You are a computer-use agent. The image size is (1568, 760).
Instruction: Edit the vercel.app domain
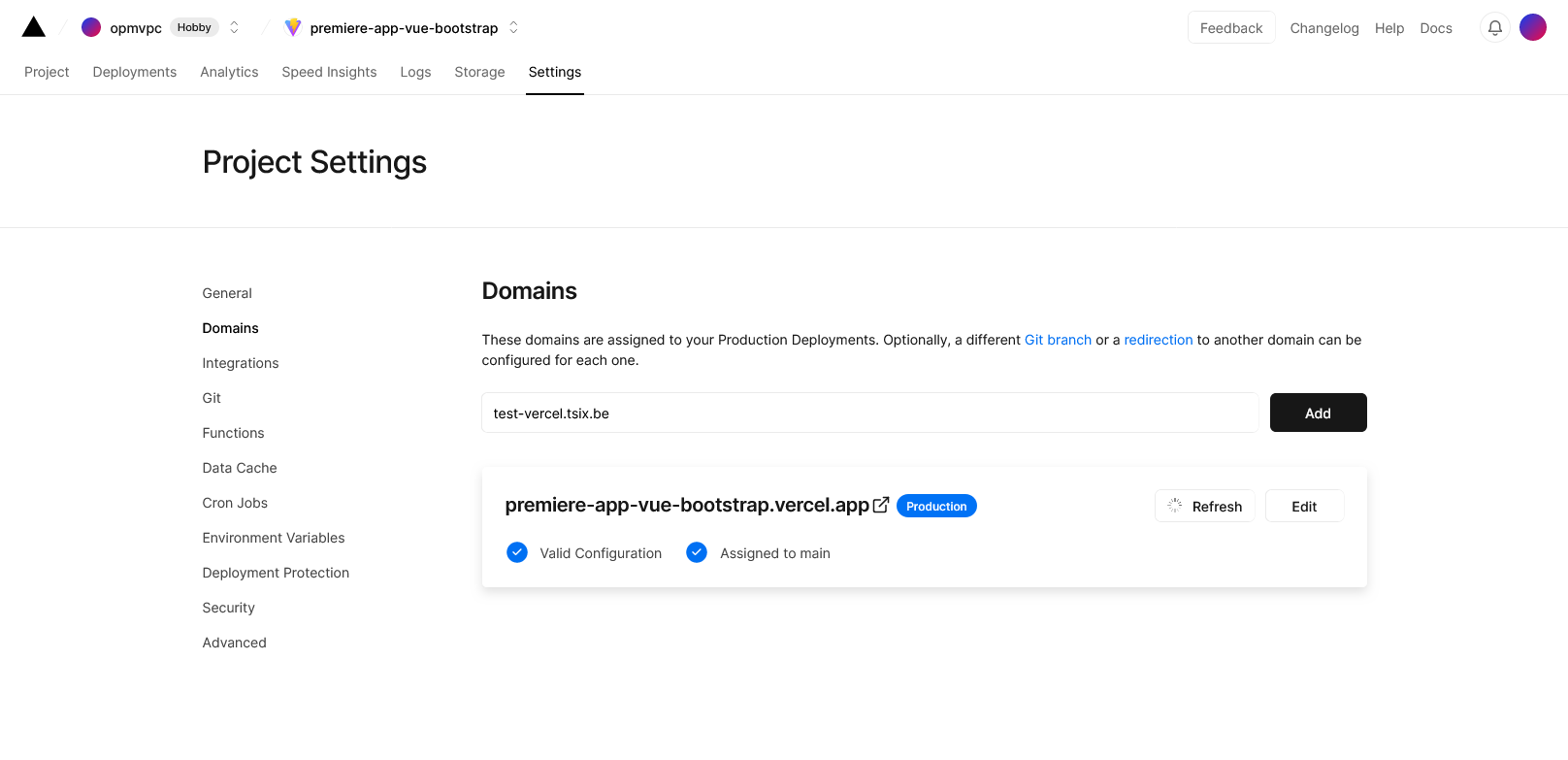pos(1304,506)
